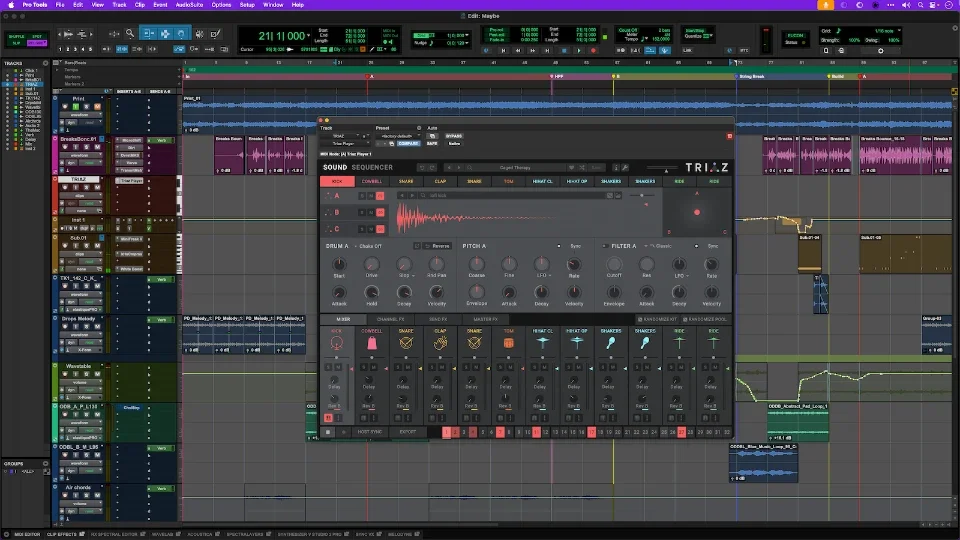Click the RANDOMIZE KIT button
The height and width of the screenshot is (540, 960).
pos(659,319)
